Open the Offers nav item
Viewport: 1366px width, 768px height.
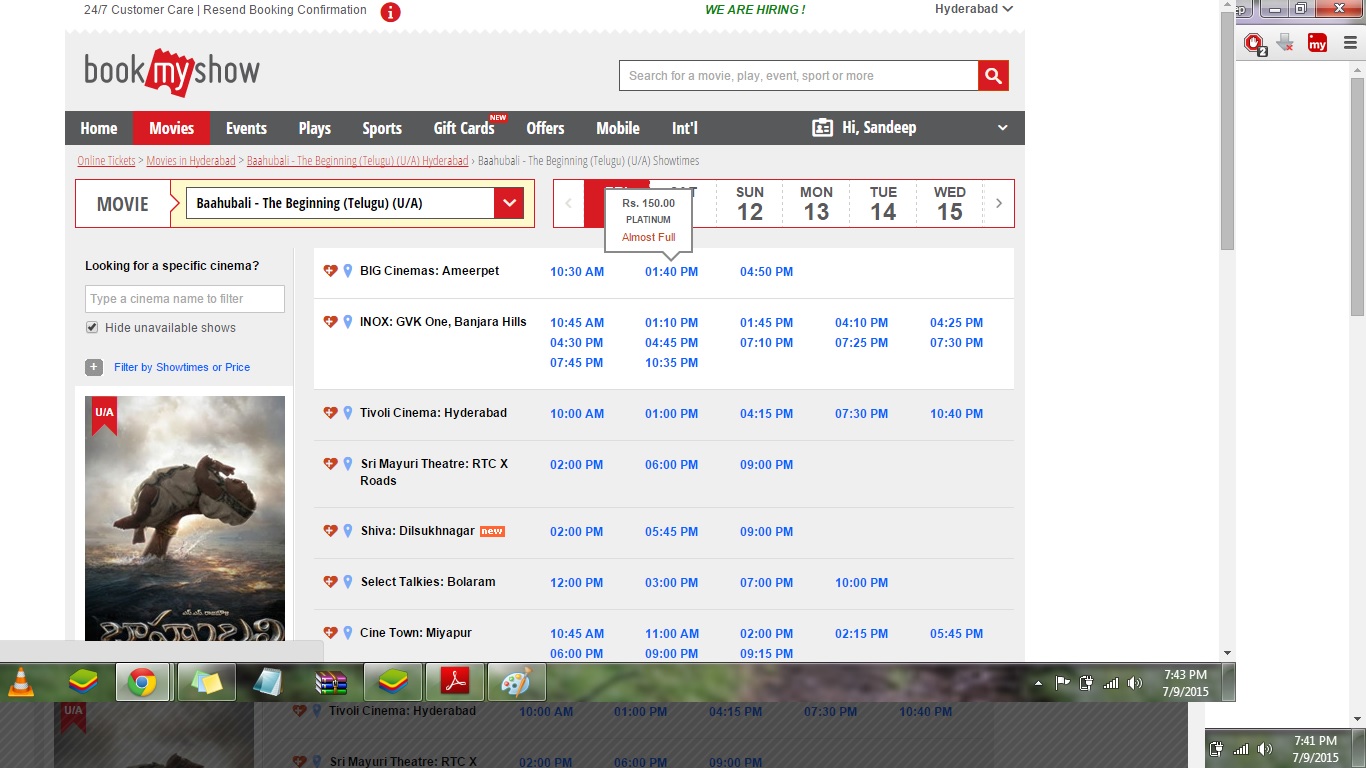(545, 128)
